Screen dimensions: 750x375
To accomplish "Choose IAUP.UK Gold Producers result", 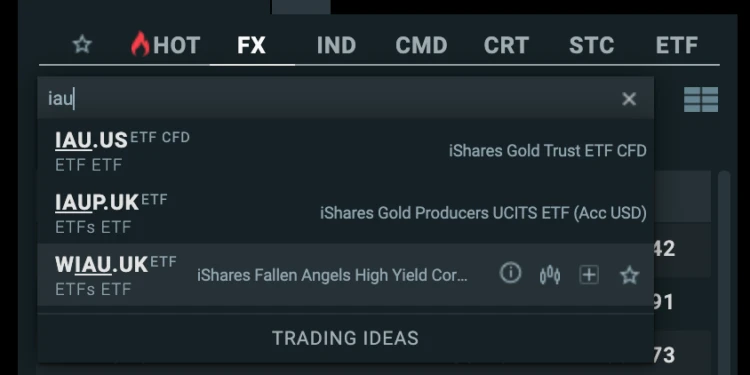I will pos(345,213).
